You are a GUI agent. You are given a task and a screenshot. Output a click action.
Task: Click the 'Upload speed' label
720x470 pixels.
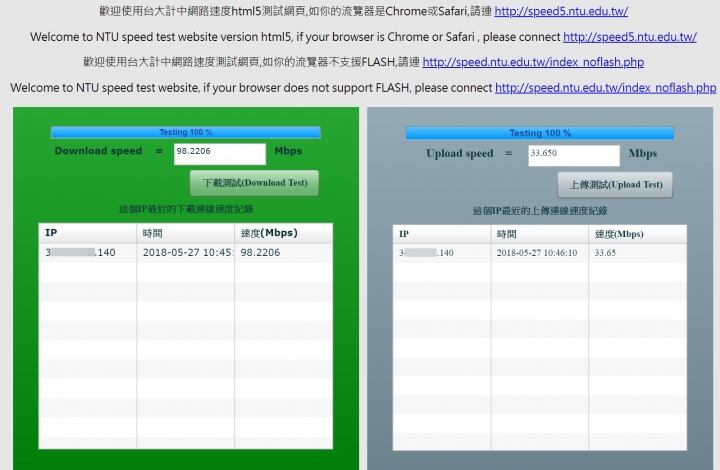click(x=460, y=153)
